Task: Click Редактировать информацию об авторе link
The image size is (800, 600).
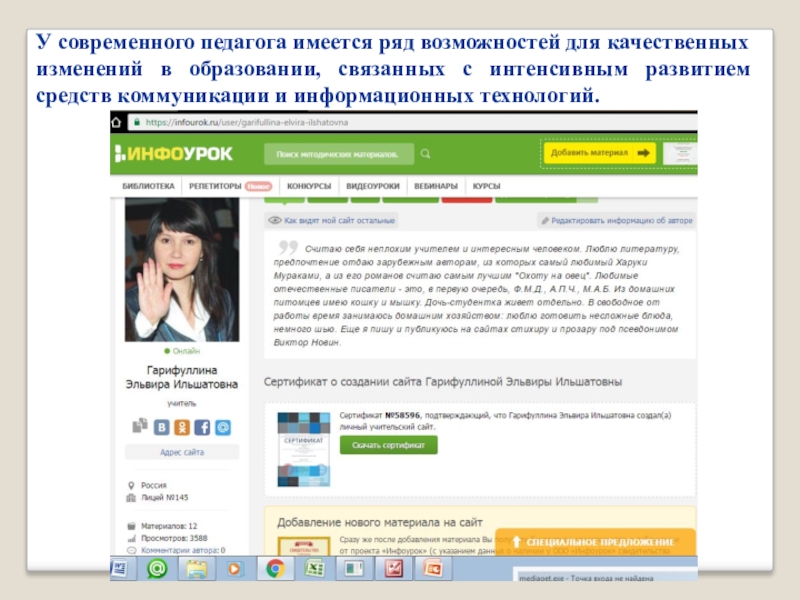Action: [x=622, y=220]
